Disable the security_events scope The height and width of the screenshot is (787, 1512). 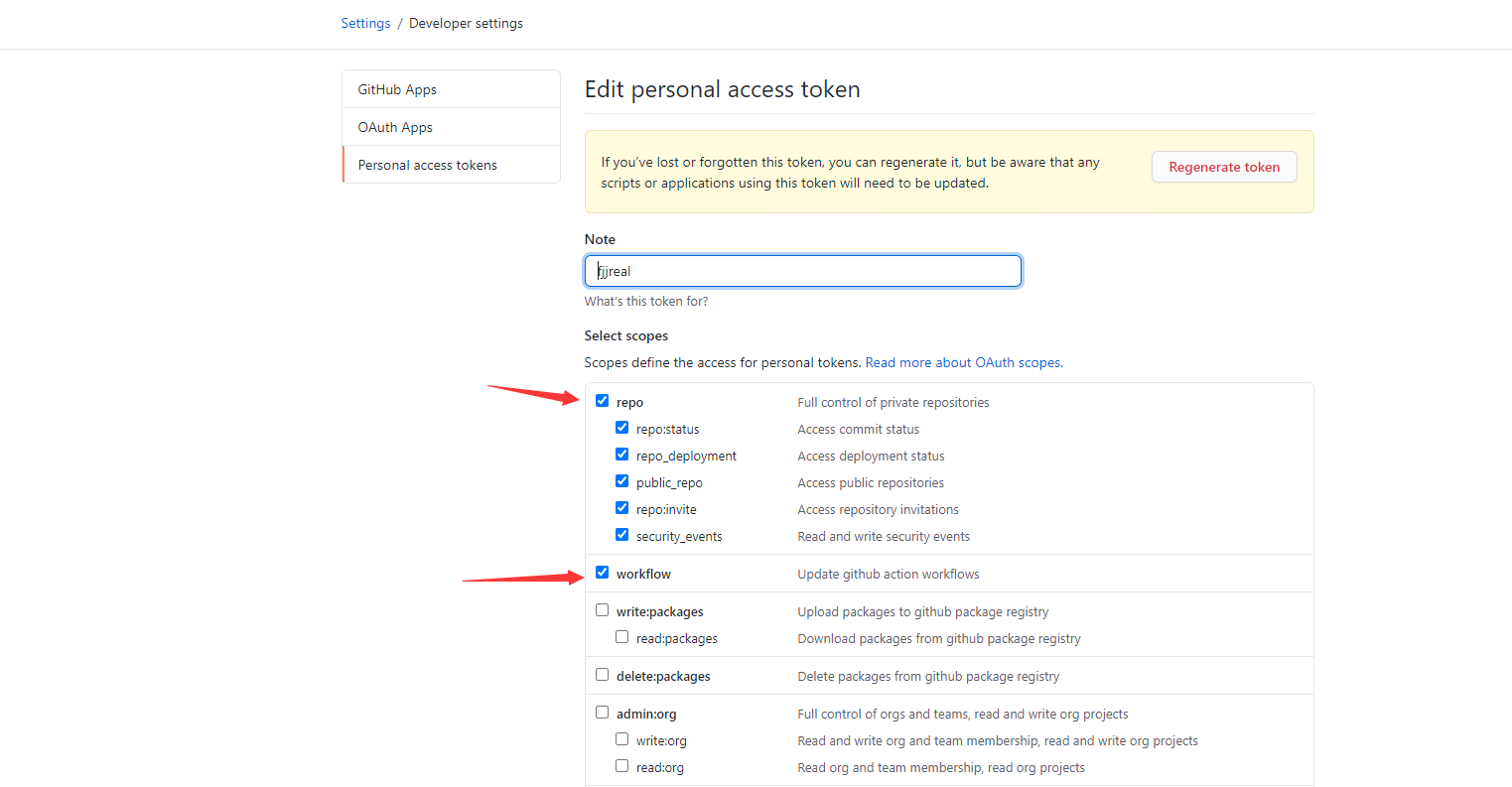coord(622,534)
